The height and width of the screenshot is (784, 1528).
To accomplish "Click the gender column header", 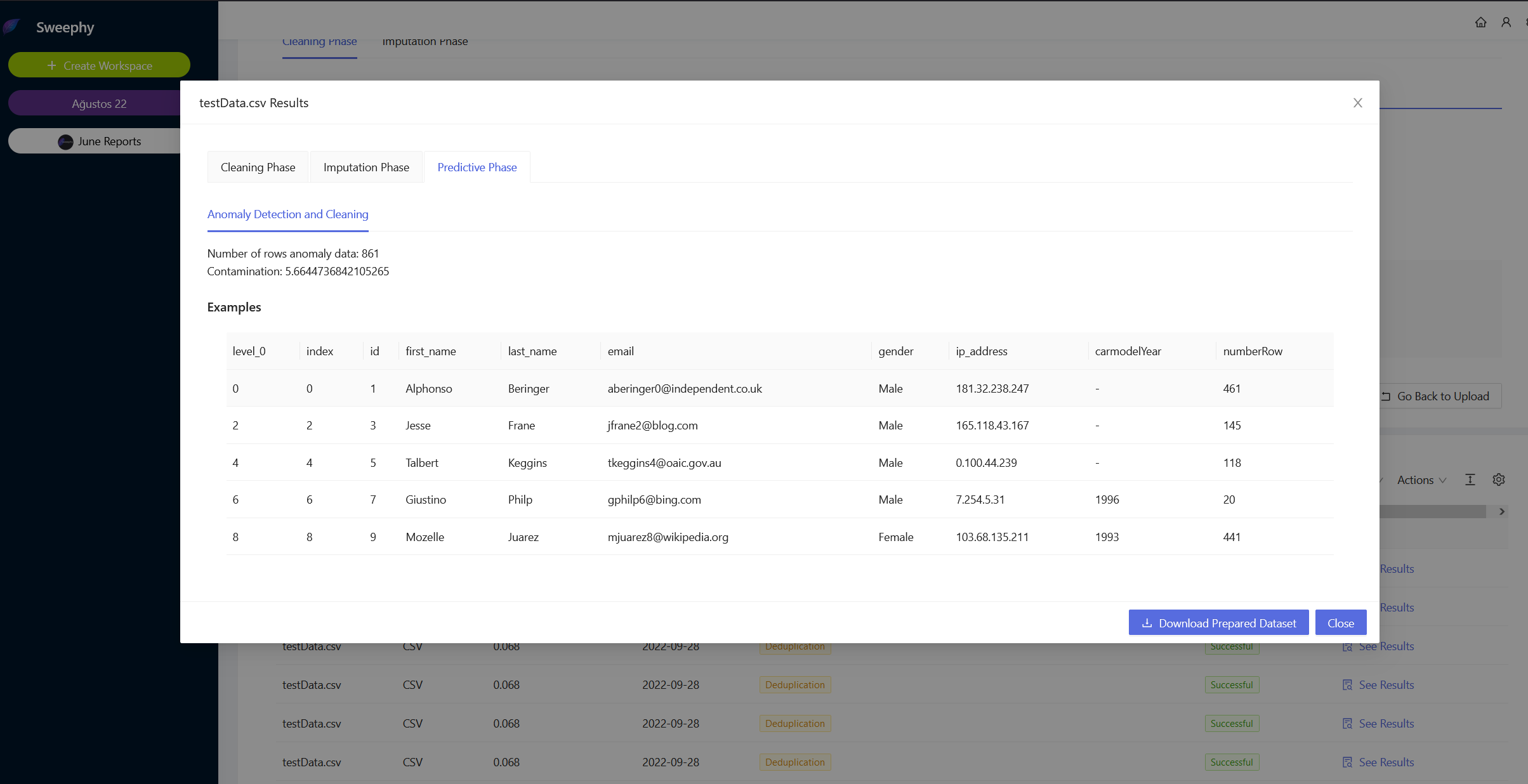I will [911, 351].
